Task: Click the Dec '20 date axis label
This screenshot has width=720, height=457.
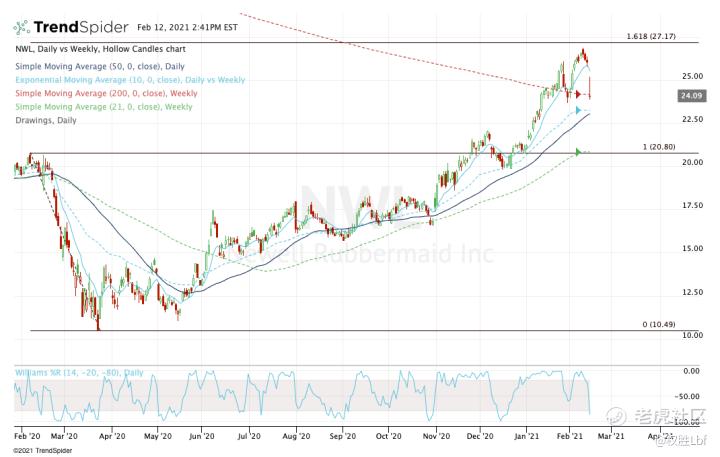Action: point(480,436)
